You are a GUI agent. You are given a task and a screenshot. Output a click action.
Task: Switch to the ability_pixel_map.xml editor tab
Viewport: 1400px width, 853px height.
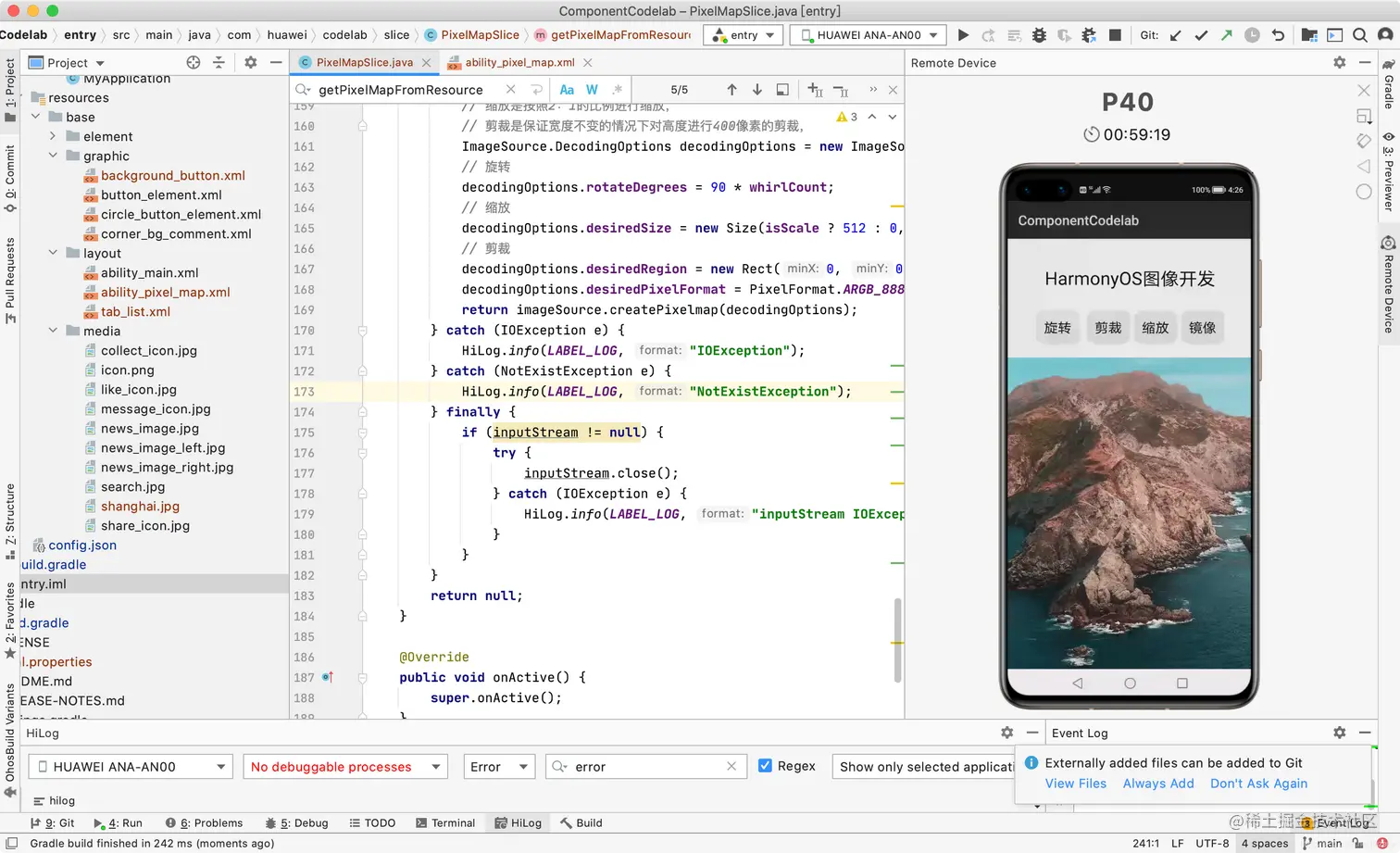[519, 62]
